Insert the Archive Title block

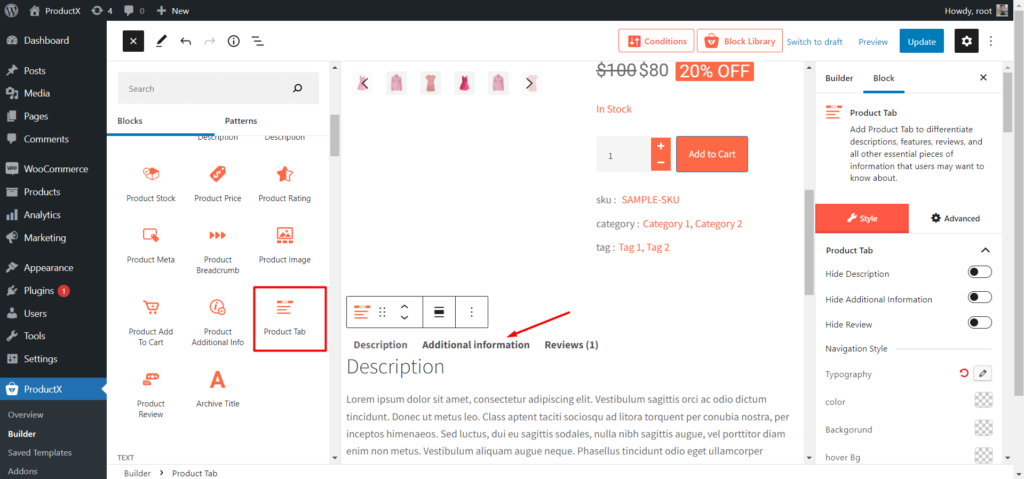coord(217,389)
